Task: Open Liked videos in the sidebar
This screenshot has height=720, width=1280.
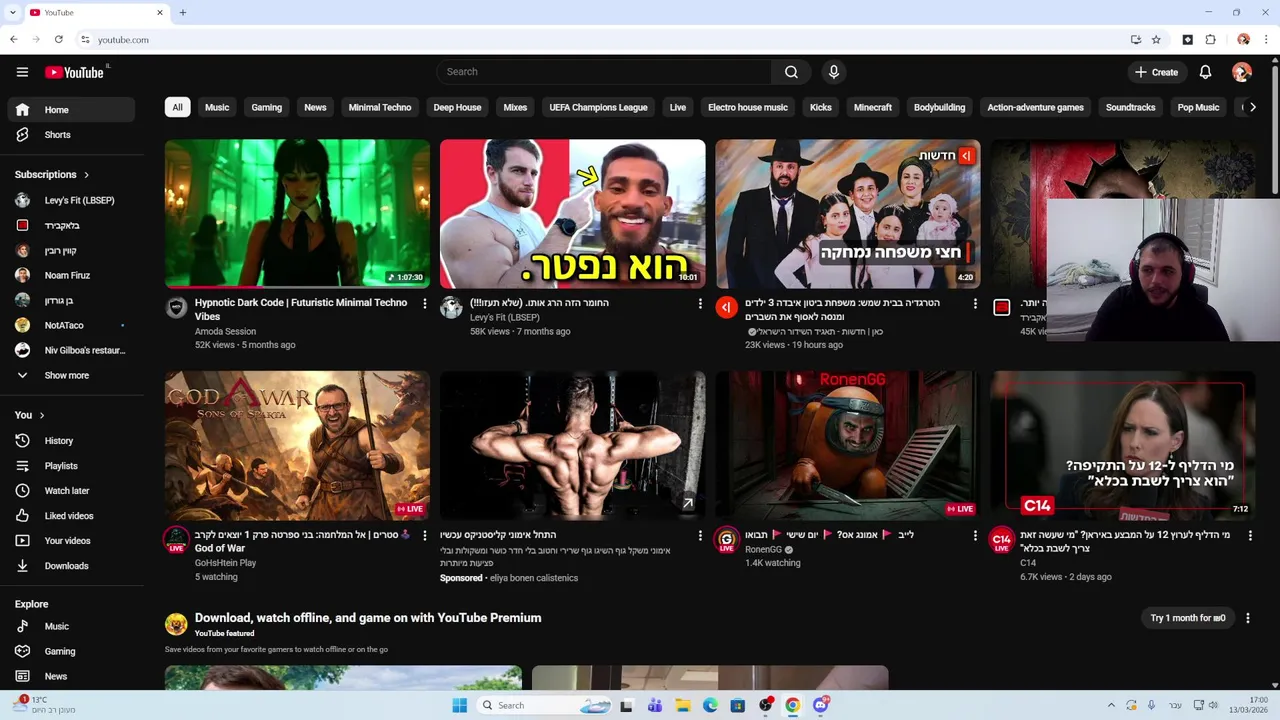Action: tap(69, 516)
